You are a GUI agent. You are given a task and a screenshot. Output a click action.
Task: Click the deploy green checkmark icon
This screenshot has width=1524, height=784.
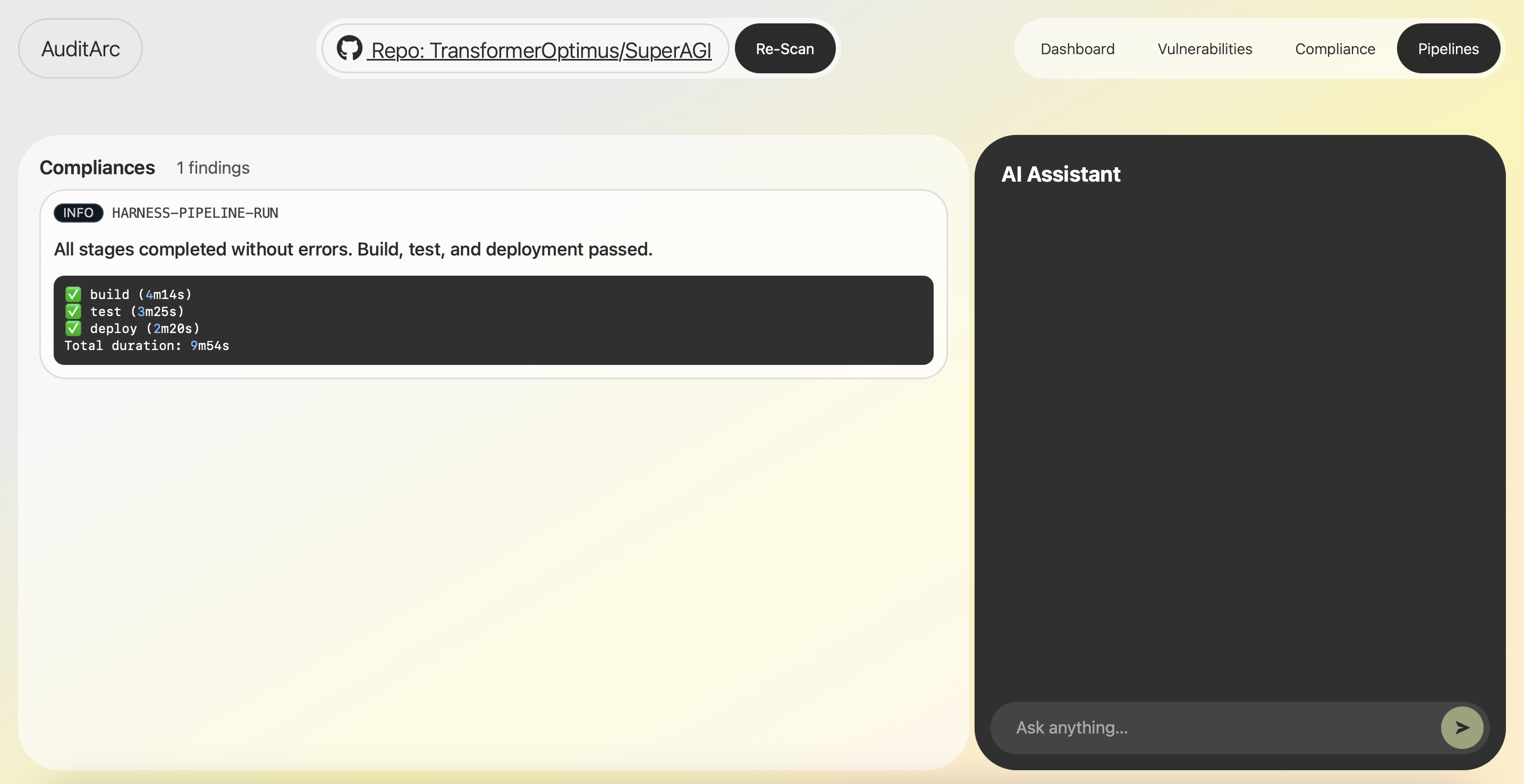pos(73,328)
